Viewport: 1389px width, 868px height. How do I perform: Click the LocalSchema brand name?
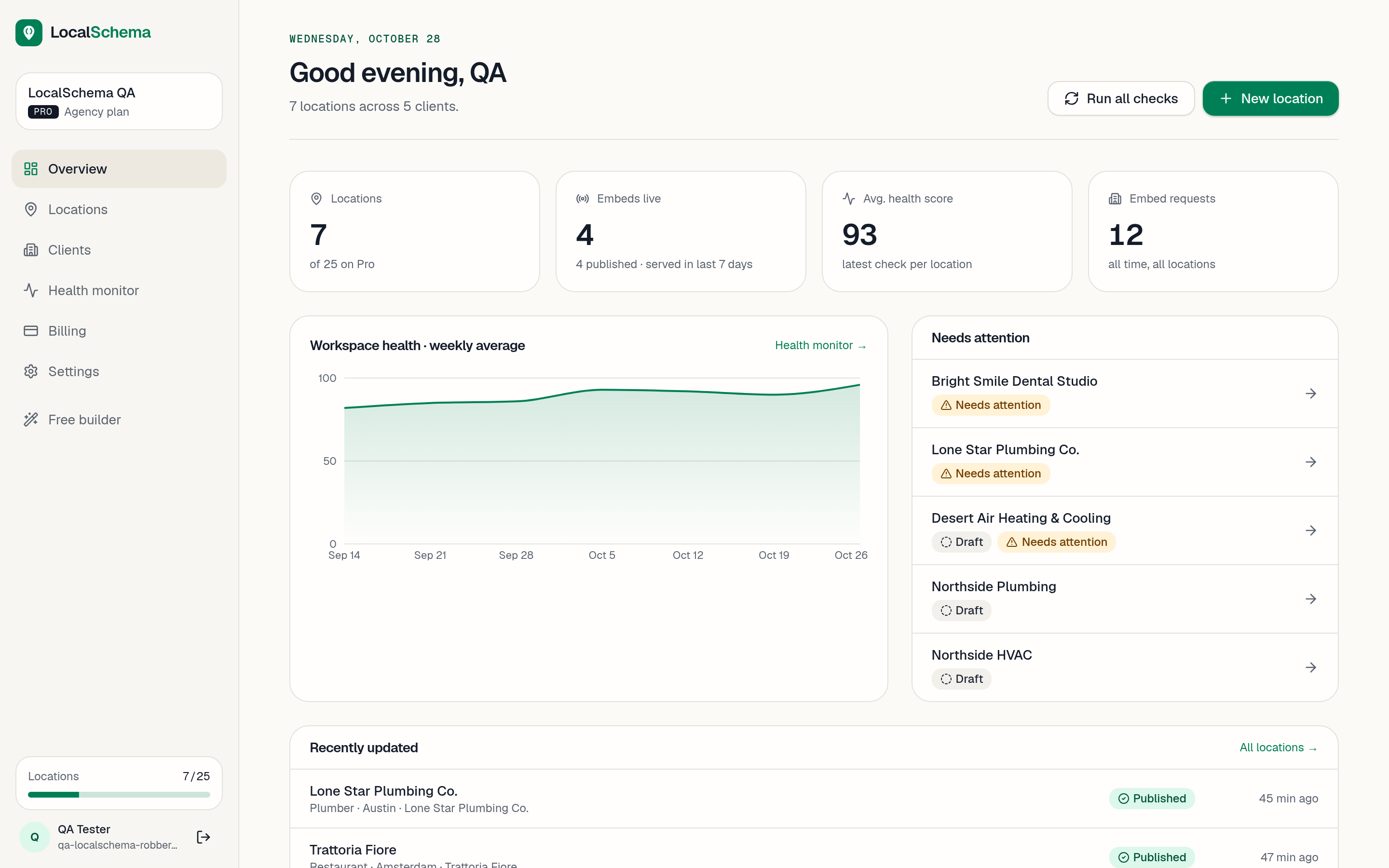pyautogui.click(x=100, y=32)
